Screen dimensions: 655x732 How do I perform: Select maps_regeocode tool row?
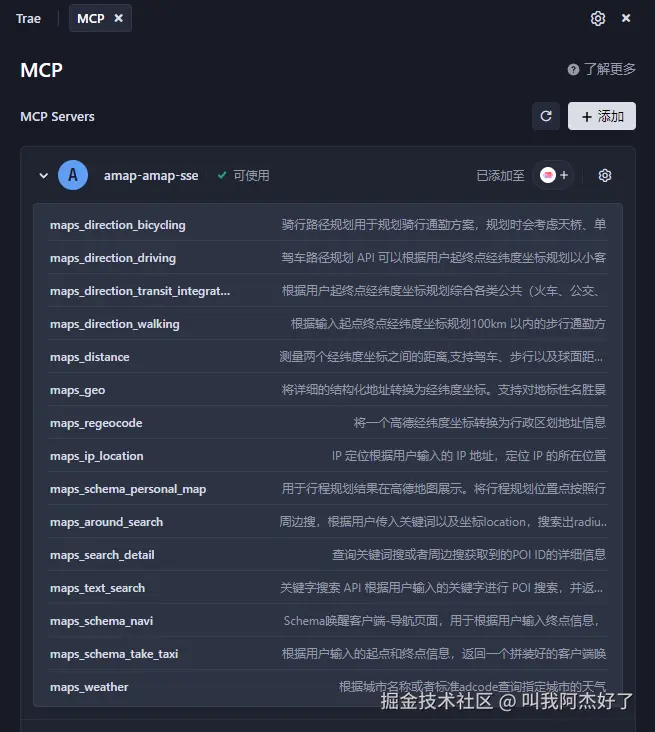click(x=327, y=423)
